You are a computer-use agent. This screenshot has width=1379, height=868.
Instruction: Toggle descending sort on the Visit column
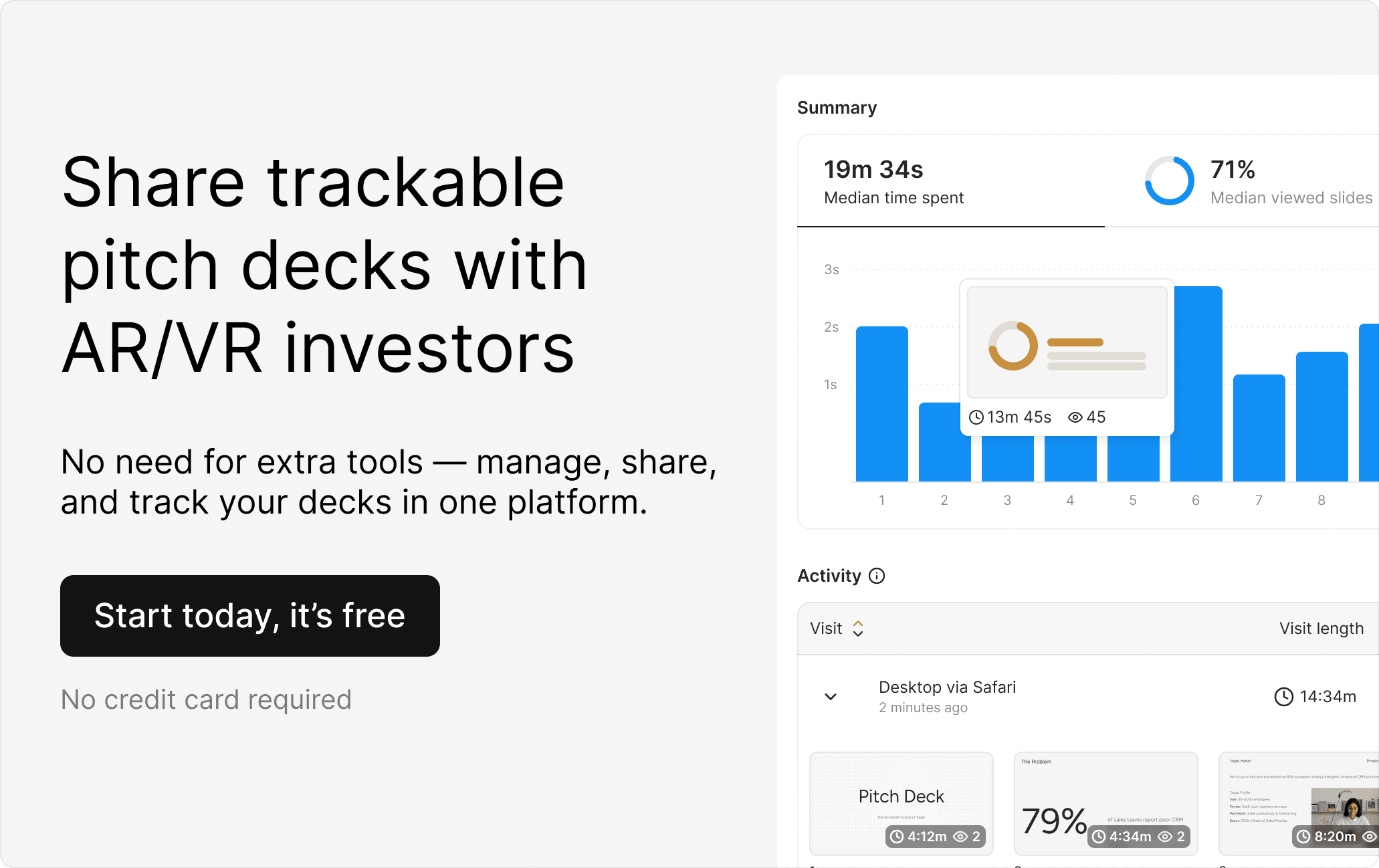coord(858,633)
